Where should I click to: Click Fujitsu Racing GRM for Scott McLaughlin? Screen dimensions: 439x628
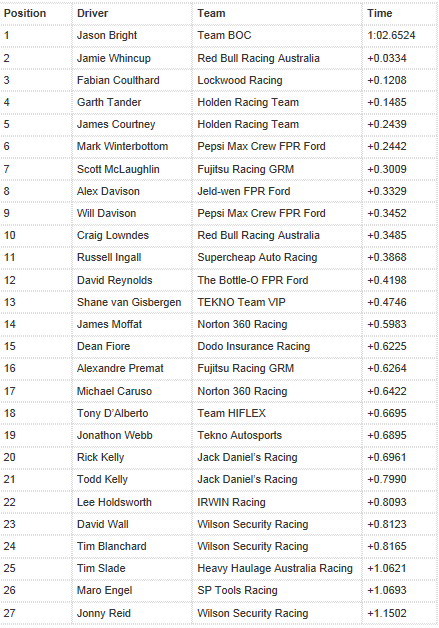[246, 169]
